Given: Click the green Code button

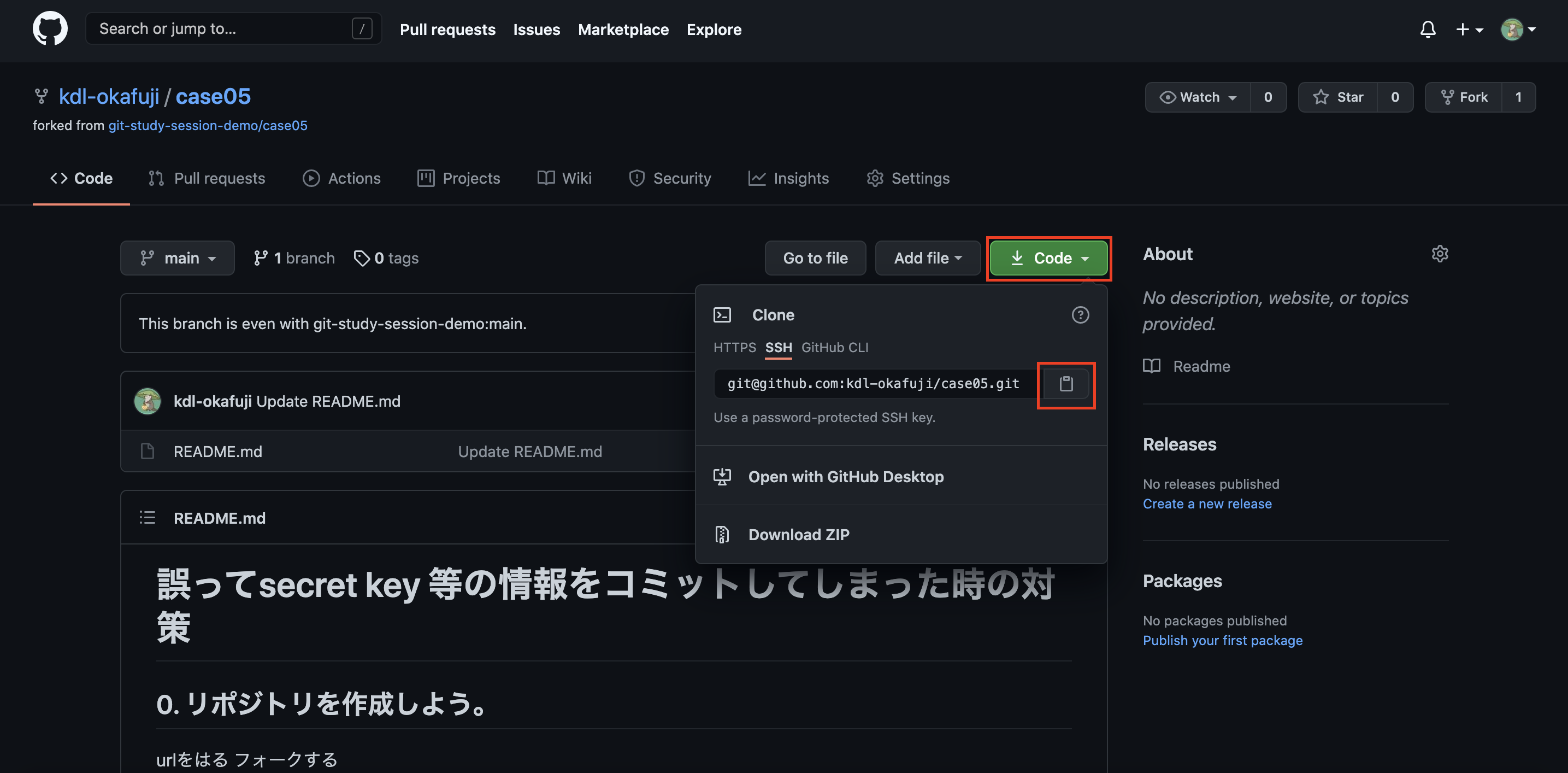Looking at the screenshot, I should [1048, 257].
